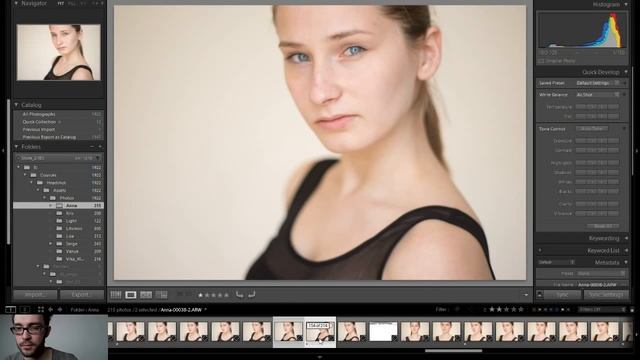The height and width of the screenshot is (360, 640).
Task: Switch to Grid view in the toolbar
Action: [x=116, y=294]
